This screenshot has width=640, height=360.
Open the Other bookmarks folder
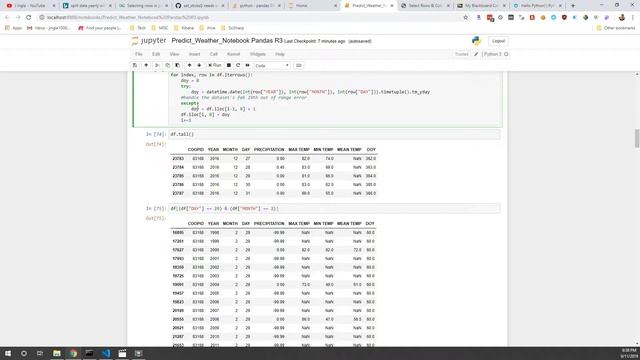[616, 28]
